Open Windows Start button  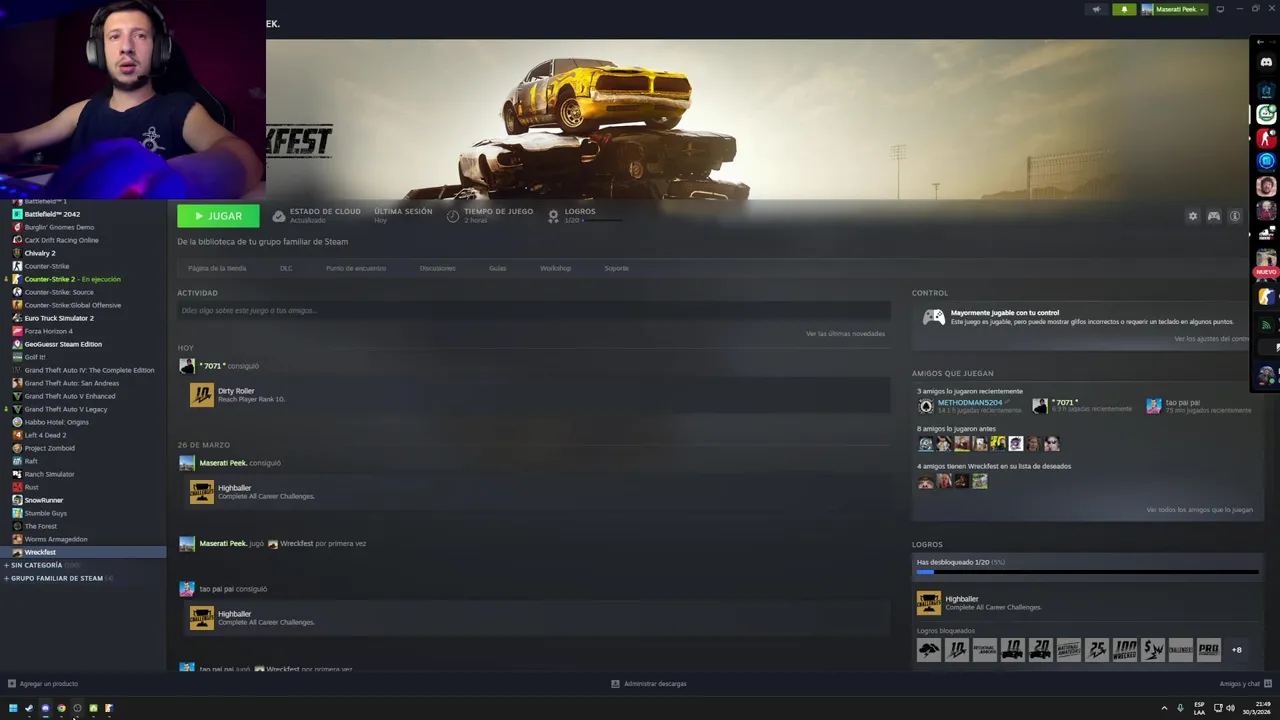13,708
